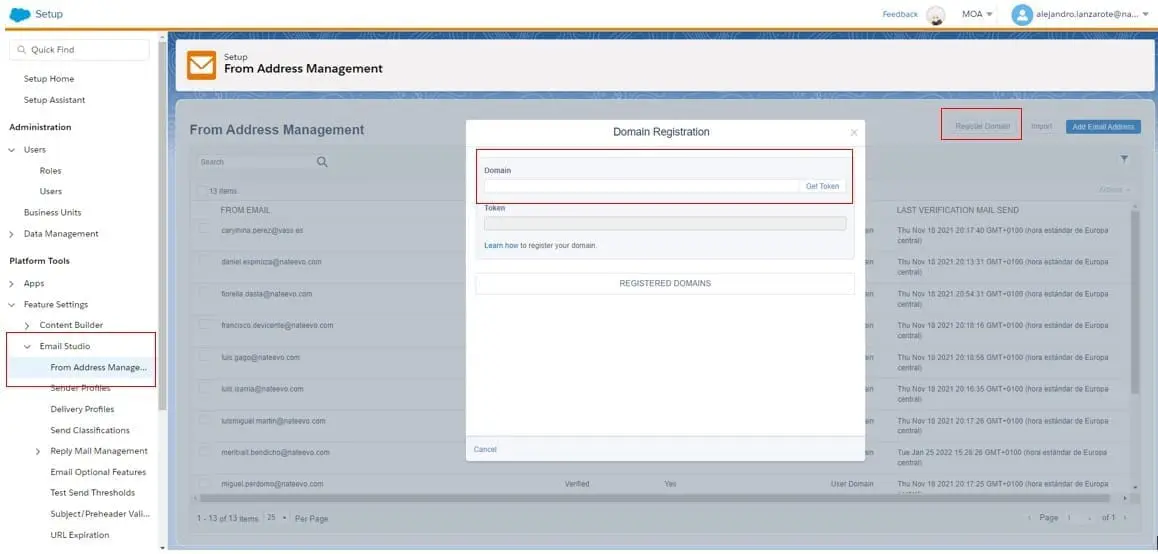
Task: Collapse the Email Studio tree node
Action: pos(28,346)
